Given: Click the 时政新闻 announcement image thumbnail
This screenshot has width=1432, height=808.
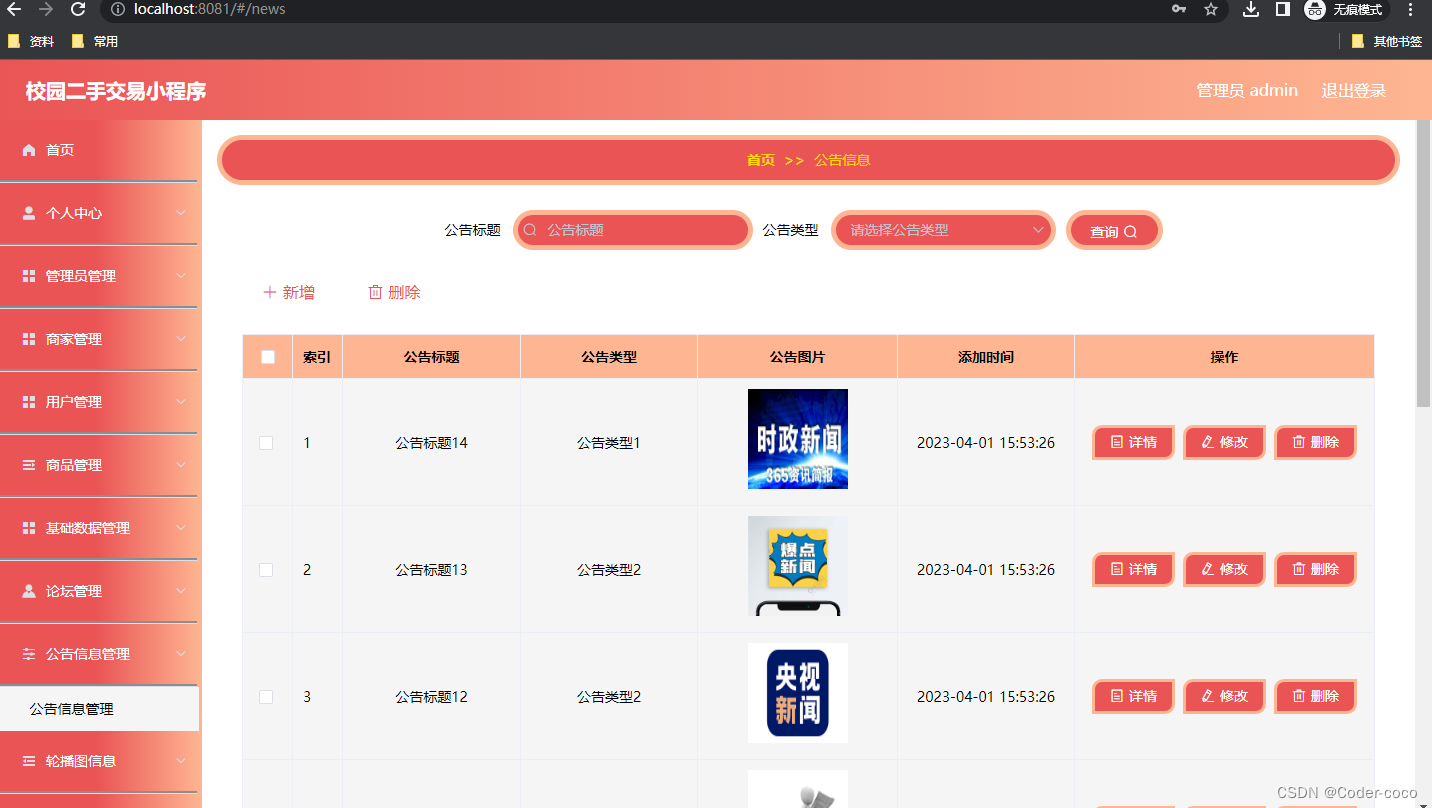Looking at the screenshot, I should pyautogui.click(x=797, y=439).
